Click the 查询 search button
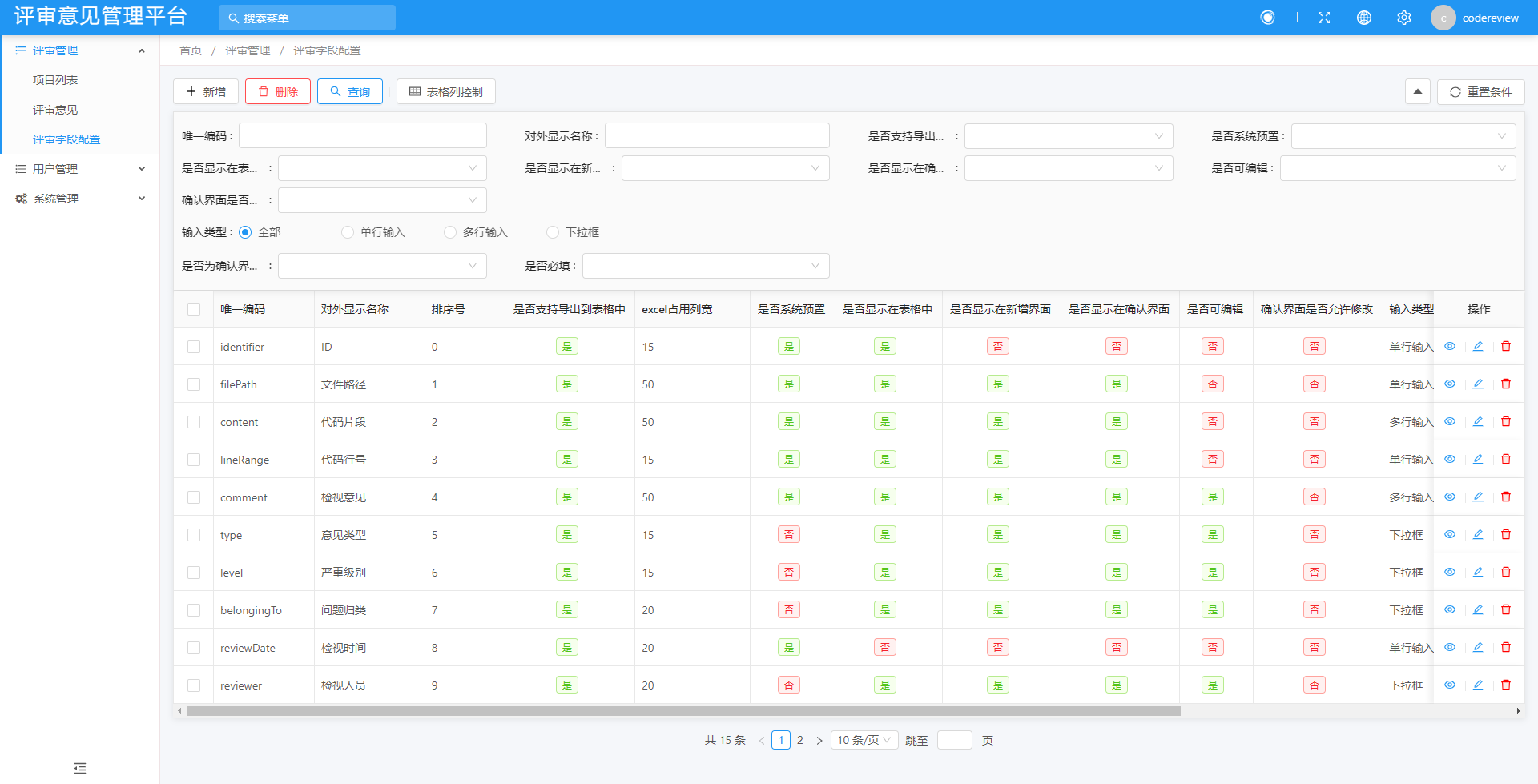Viewport: 1538px width, 784px height. (x=349, y=91)
